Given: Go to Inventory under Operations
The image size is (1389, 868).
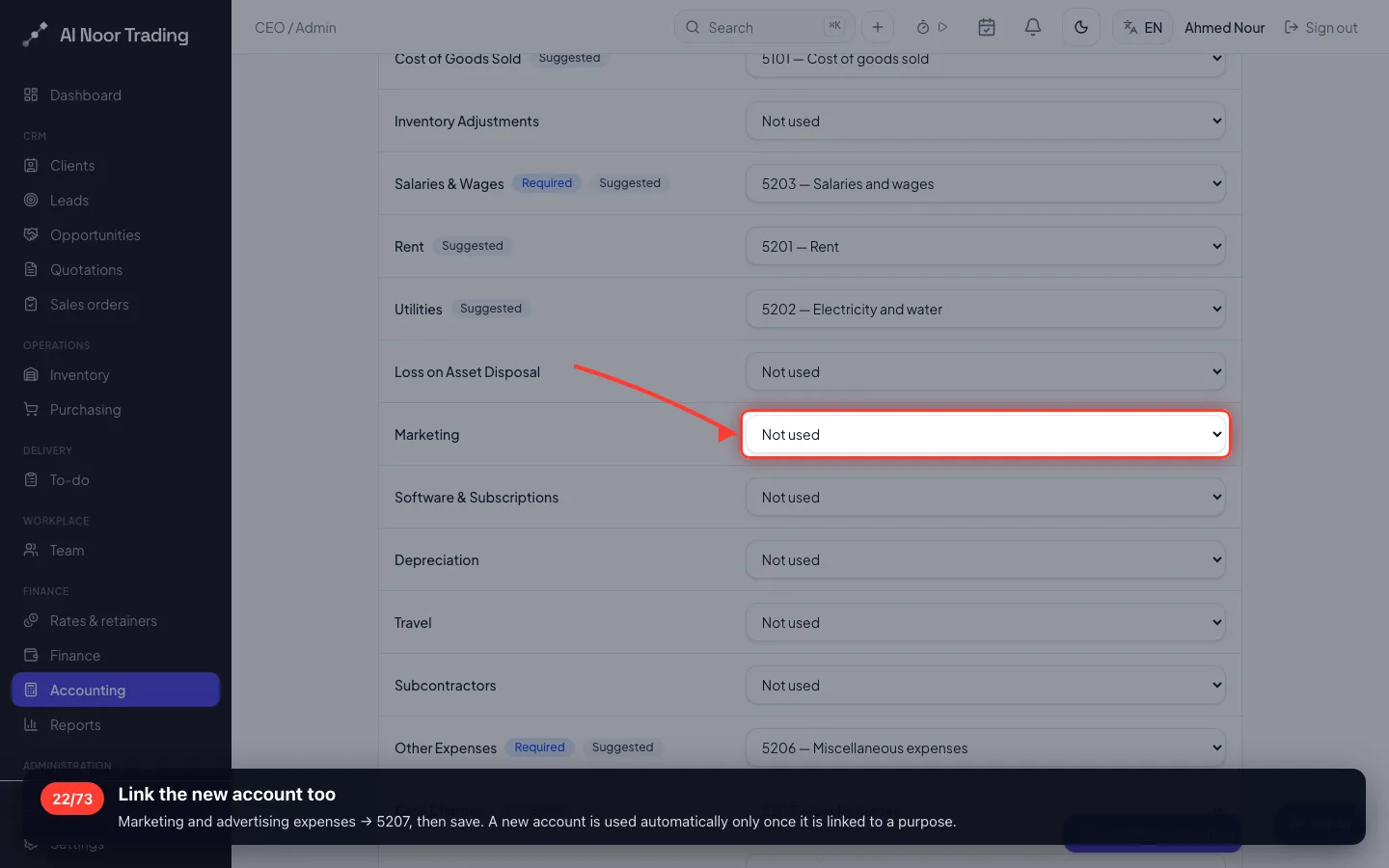Looking at the screenshot, I should [116, 374].
